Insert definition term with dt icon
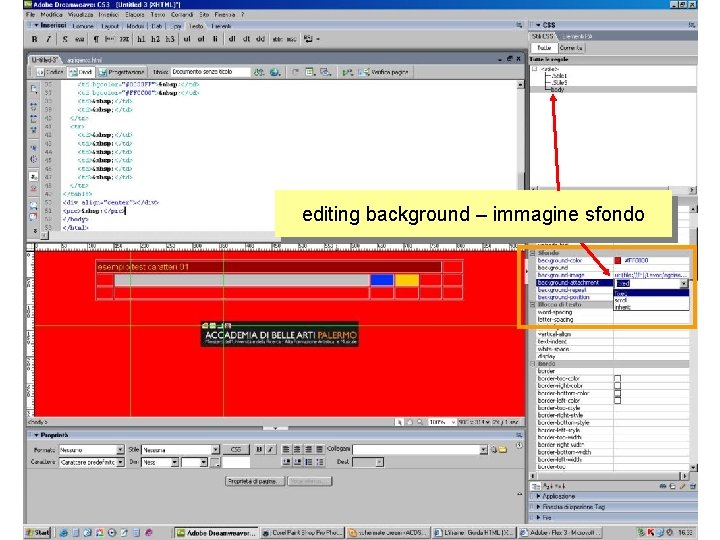The image size is (720, 540). (246, 39)
